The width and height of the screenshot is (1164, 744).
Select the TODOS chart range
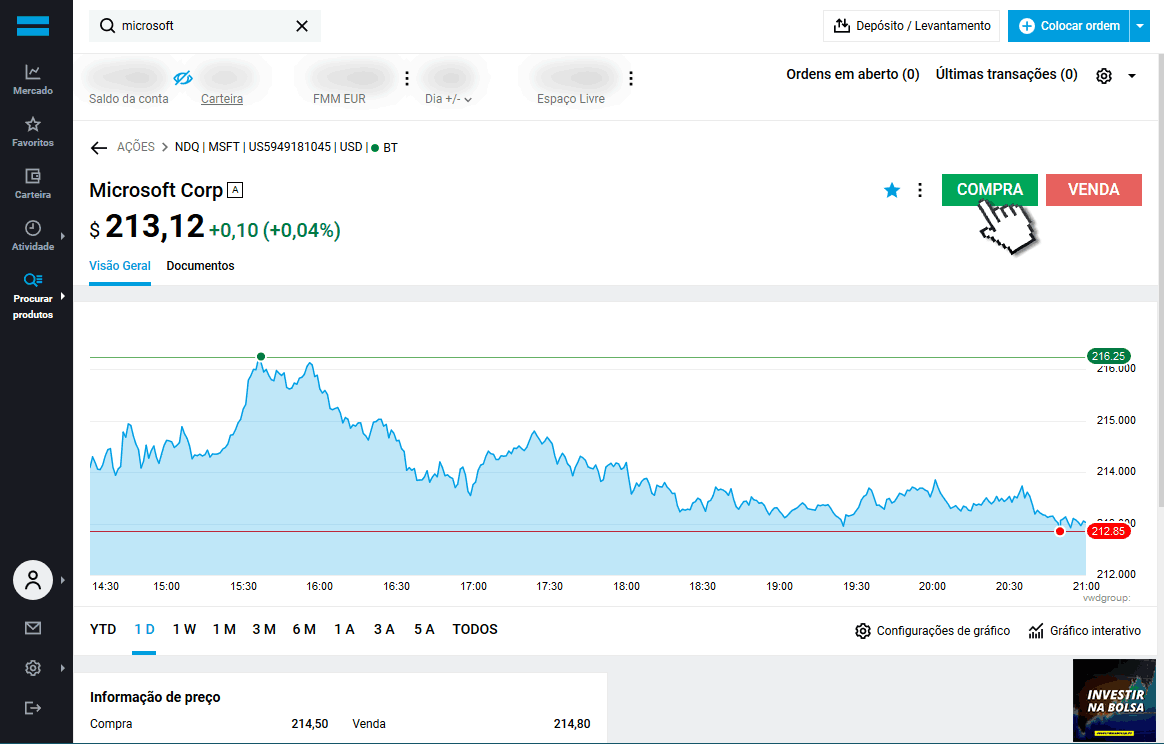(x=475, y=630)
